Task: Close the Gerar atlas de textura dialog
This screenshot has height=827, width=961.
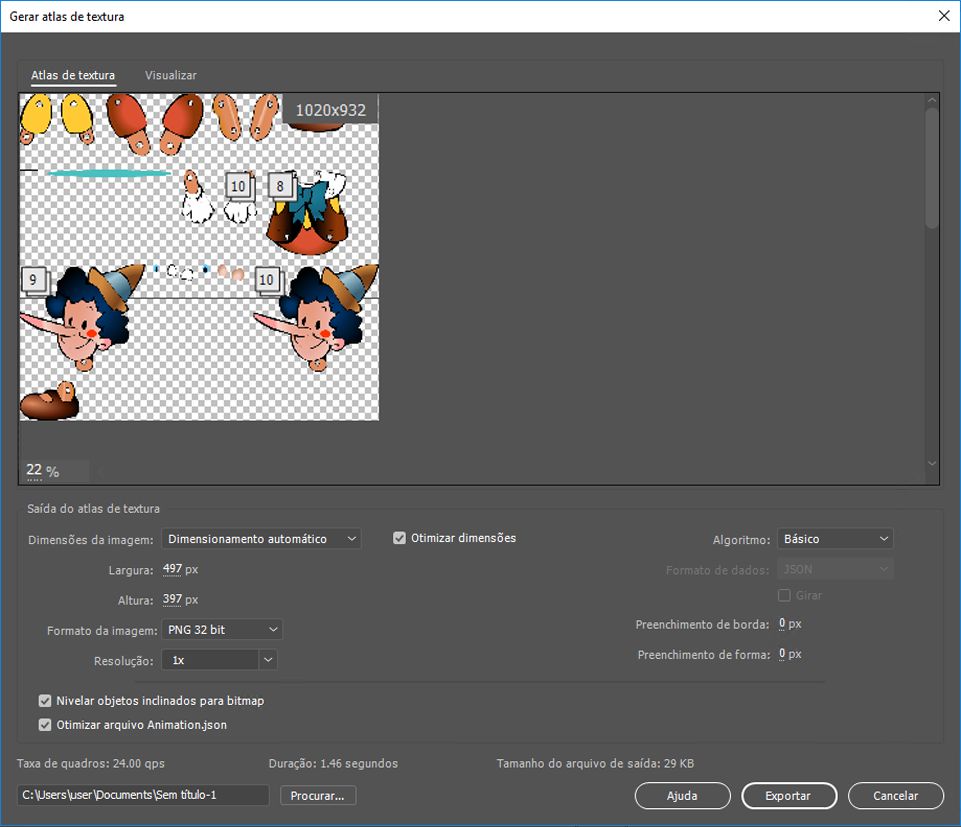Action: [944, 16]
